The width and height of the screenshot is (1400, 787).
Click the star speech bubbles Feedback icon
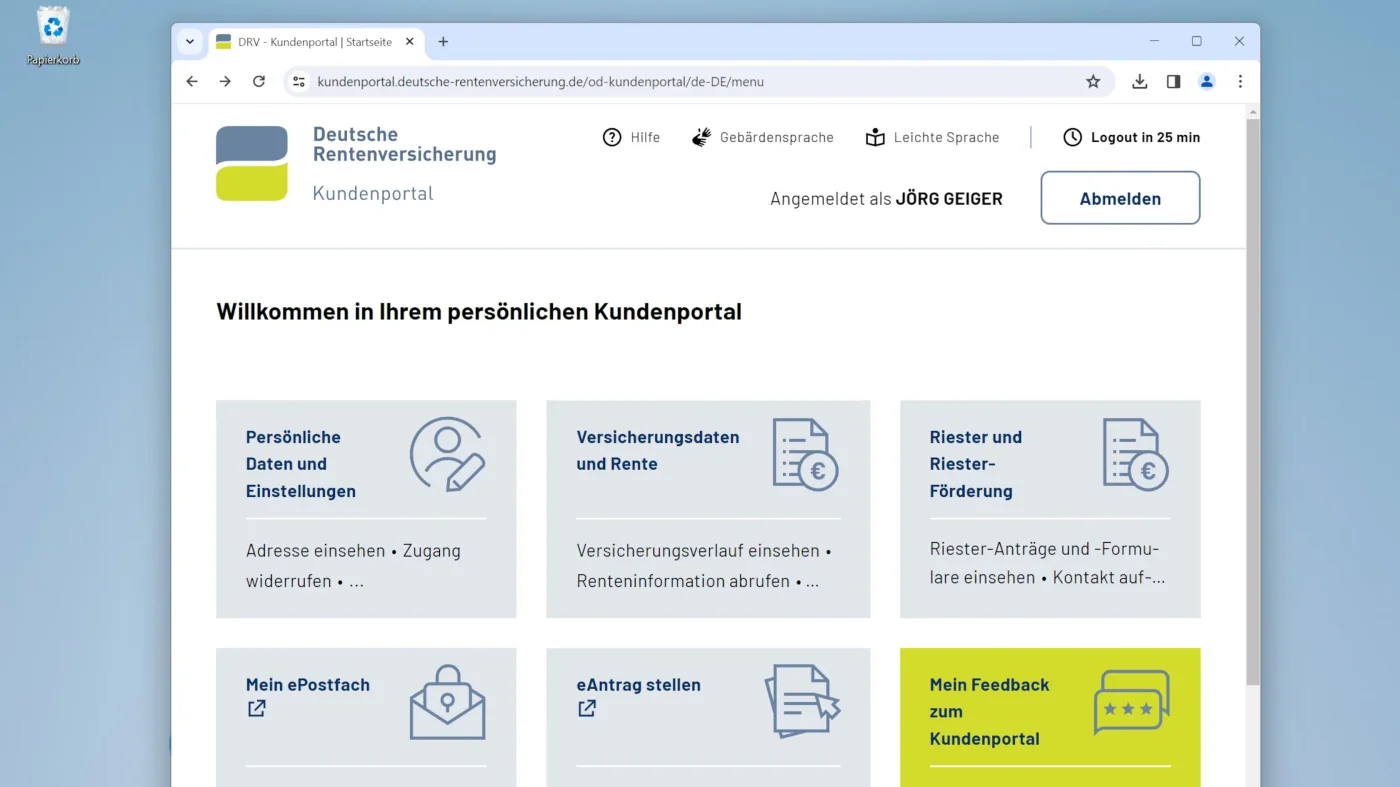1131,702
